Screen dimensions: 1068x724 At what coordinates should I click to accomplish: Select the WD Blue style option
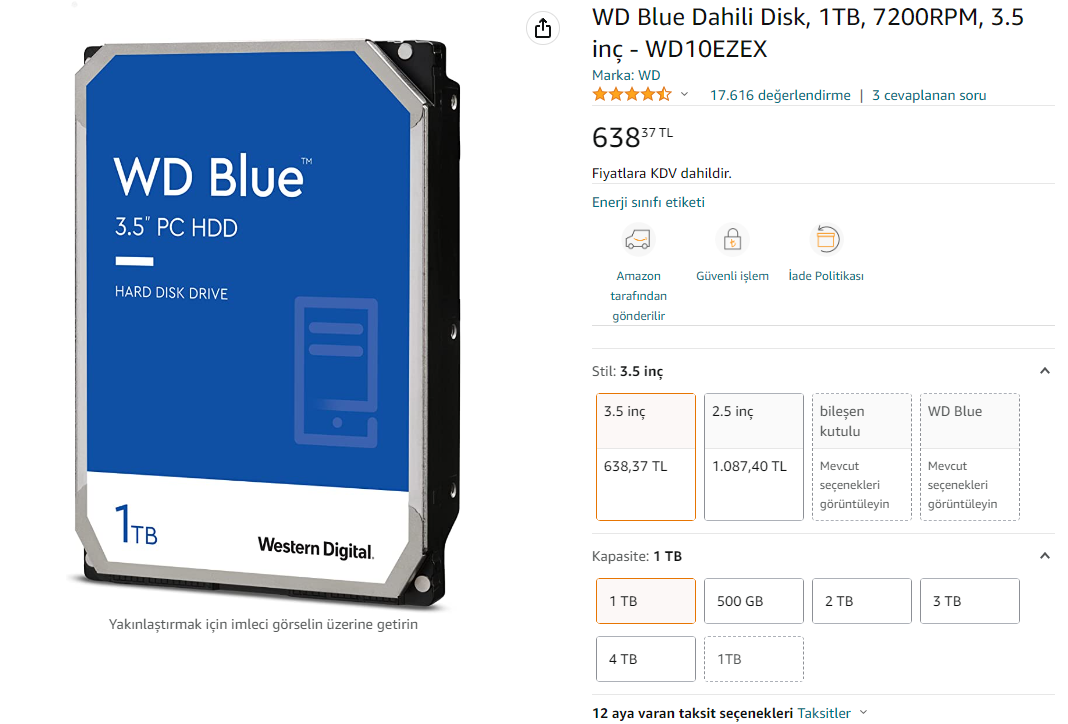(970, 457)
